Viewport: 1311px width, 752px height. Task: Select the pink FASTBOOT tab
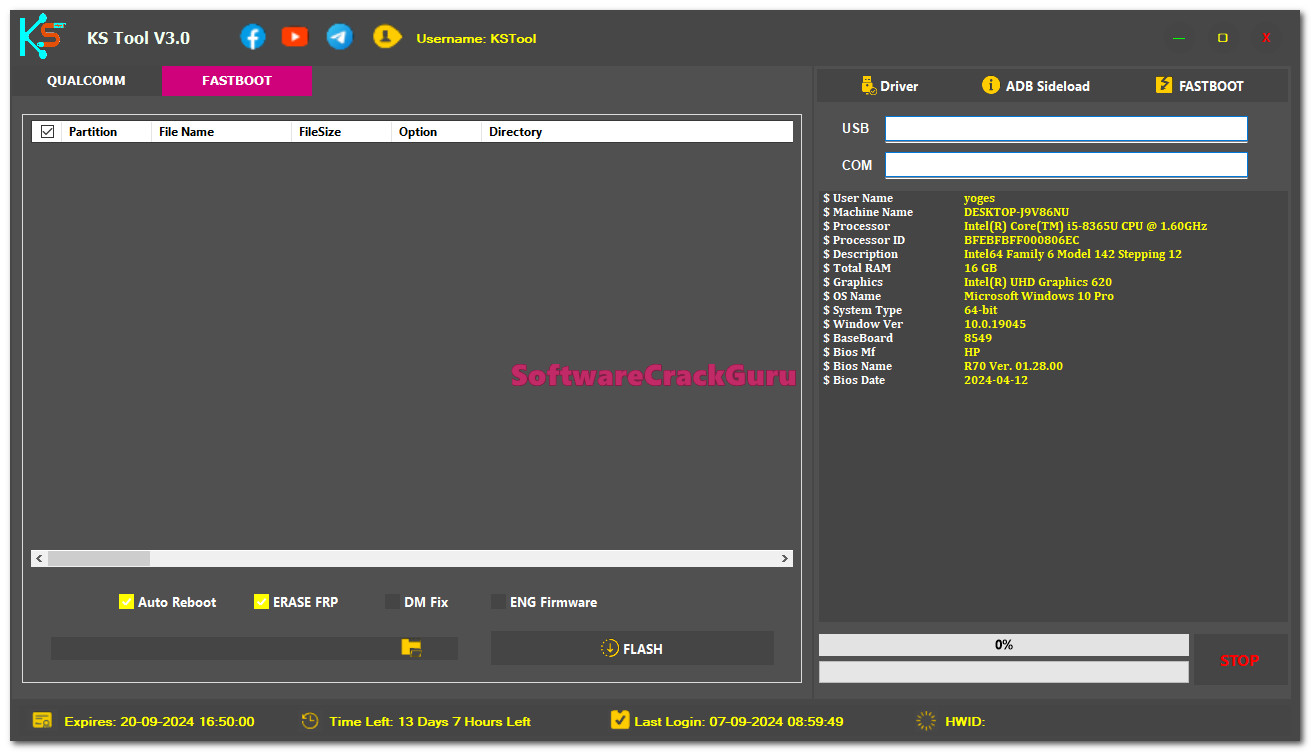click(x=237, y=81)
